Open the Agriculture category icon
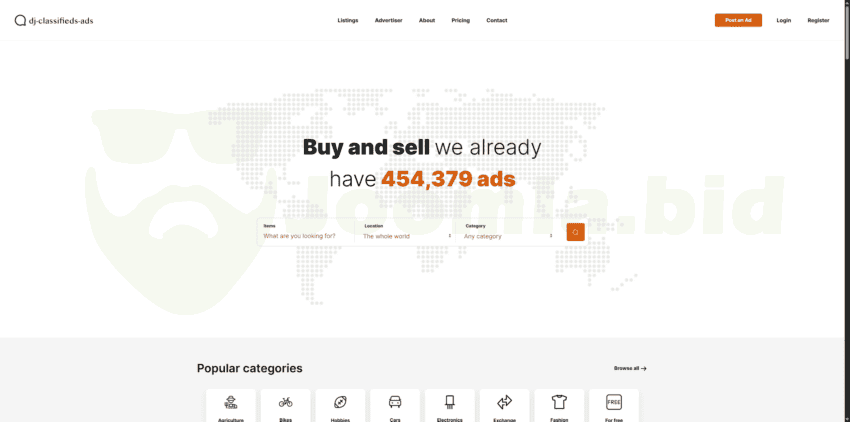 click(231, 402)
